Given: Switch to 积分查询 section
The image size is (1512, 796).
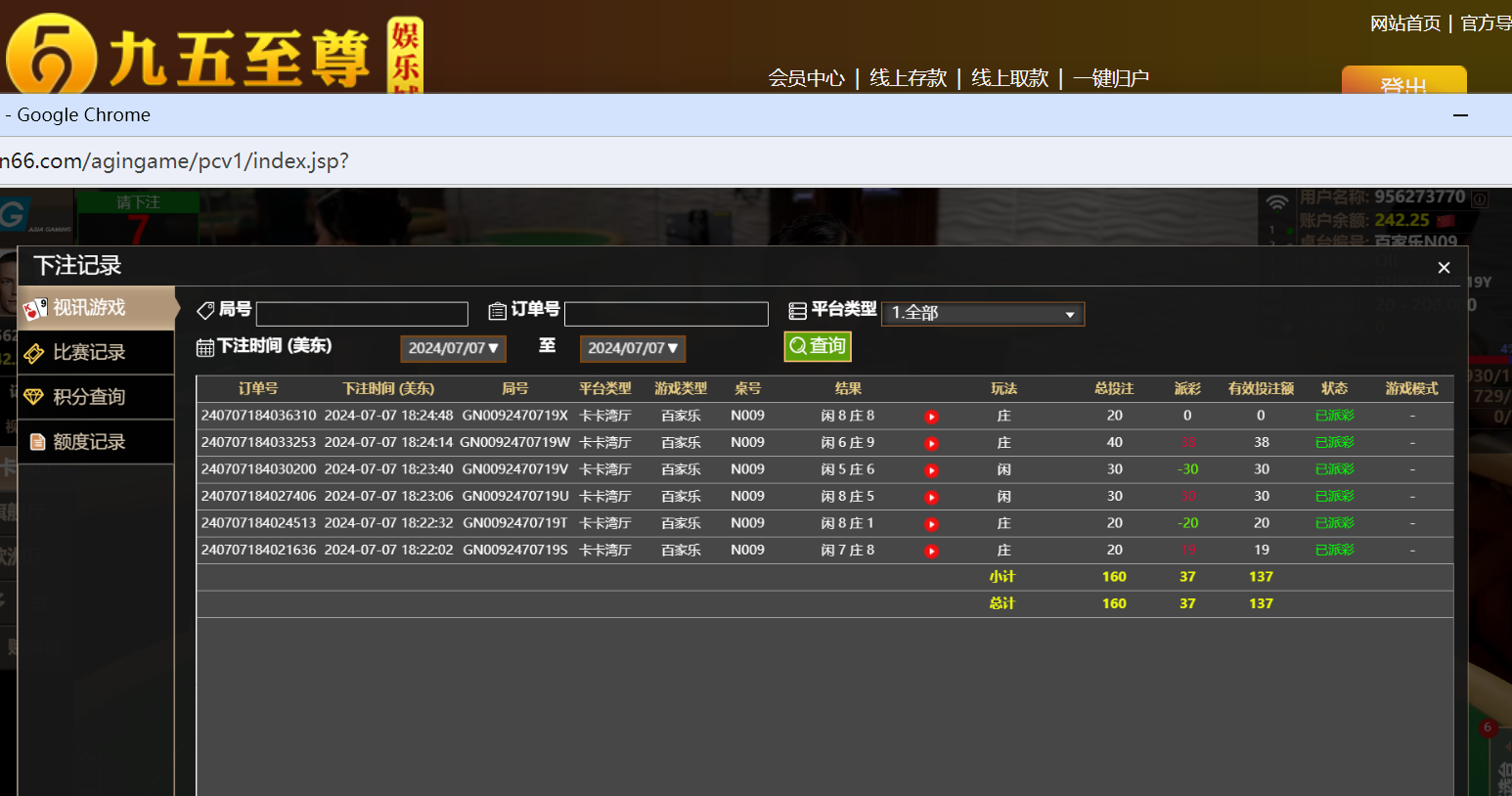Looking at the screenshot, I should click(x=96, y=397).
